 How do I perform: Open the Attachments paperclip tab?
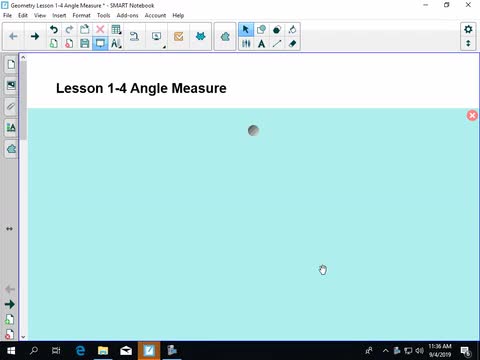[11, 107]
